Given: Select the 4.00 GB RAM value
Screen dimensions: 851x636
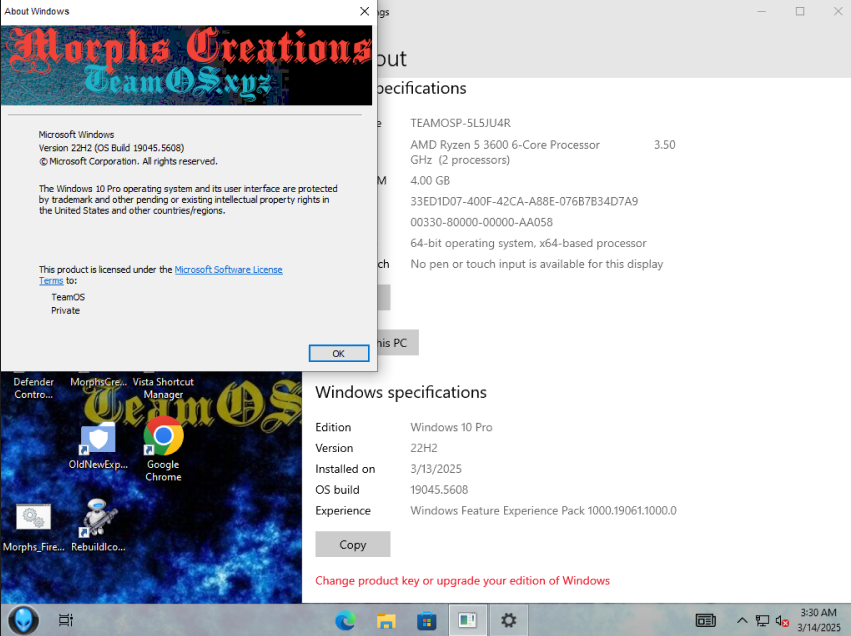Looking at the screenshot, I should (x=430, y=181).
